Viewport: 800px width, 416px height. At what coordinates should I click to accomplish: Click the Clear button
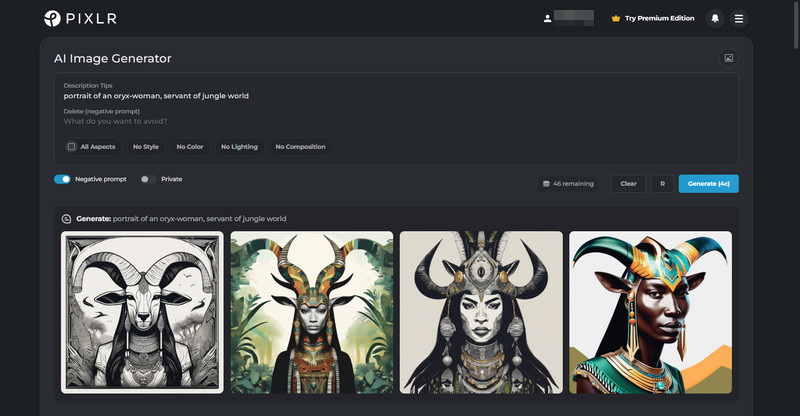click(x=629, y=184)
